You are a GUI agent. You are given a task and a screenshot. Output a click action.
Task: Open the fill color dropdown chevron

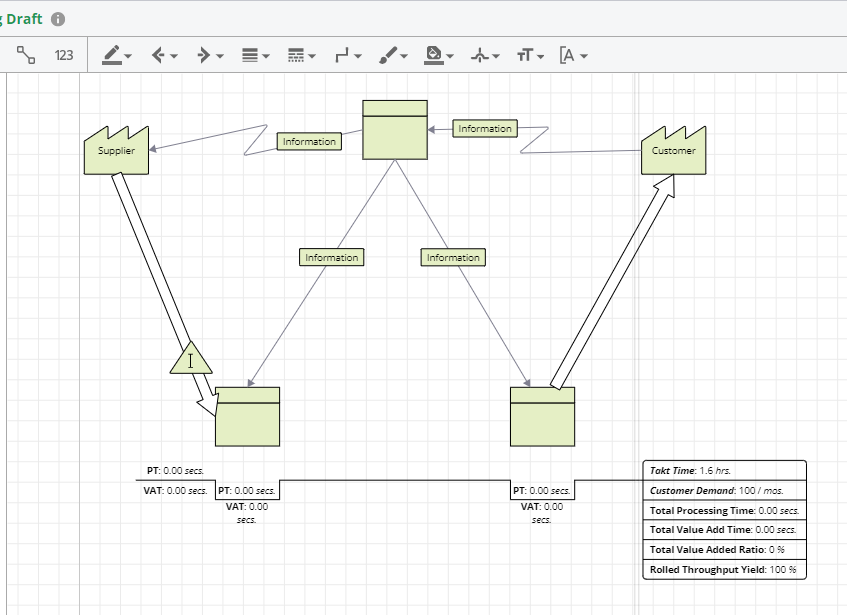pyautogui.click(x=448, y=56)
